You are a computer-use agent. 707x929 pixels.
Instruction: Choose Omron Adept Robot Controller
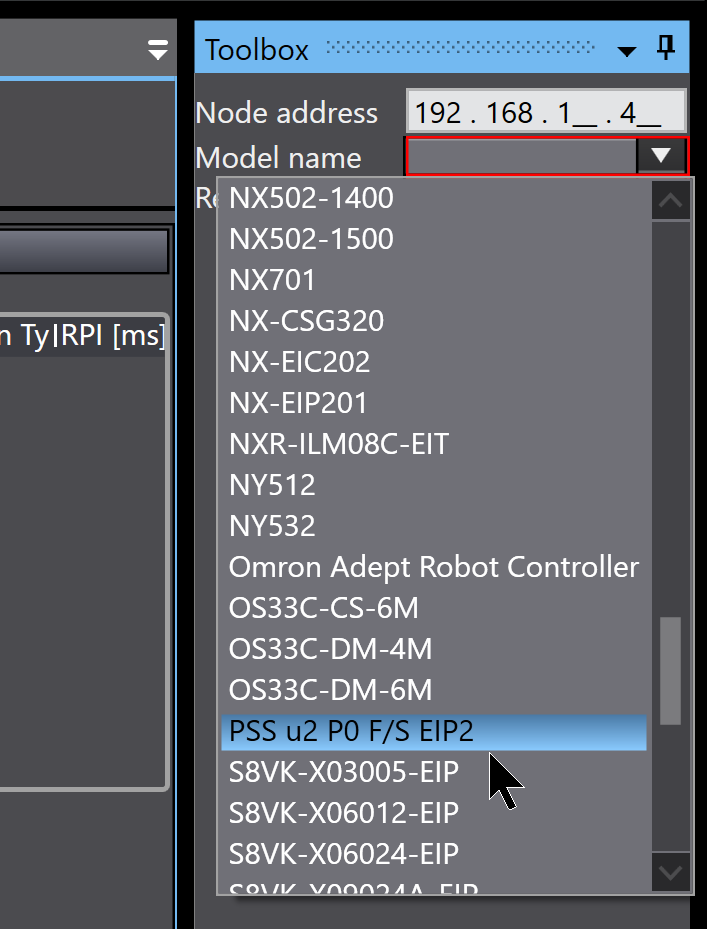(433, 567)
